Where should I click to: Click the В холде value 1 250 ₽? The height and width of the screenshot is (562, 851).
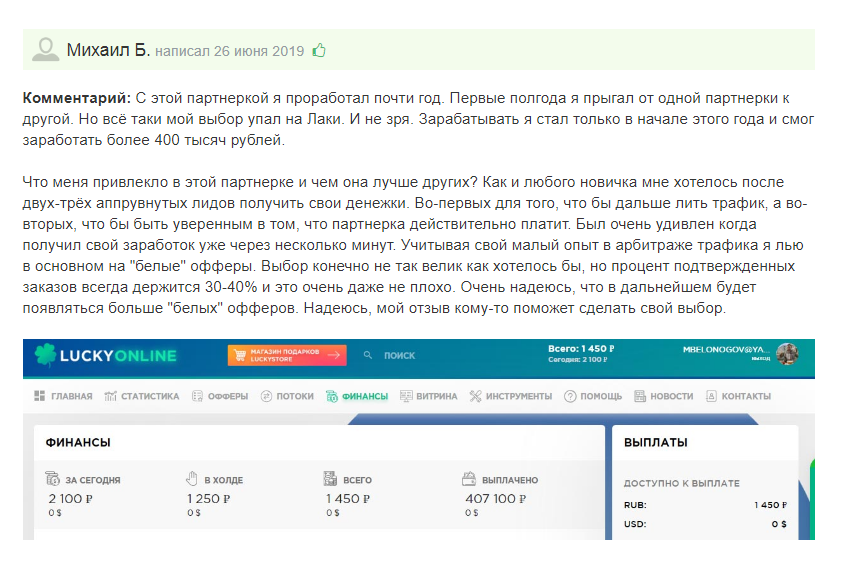[x=209, y=499]
